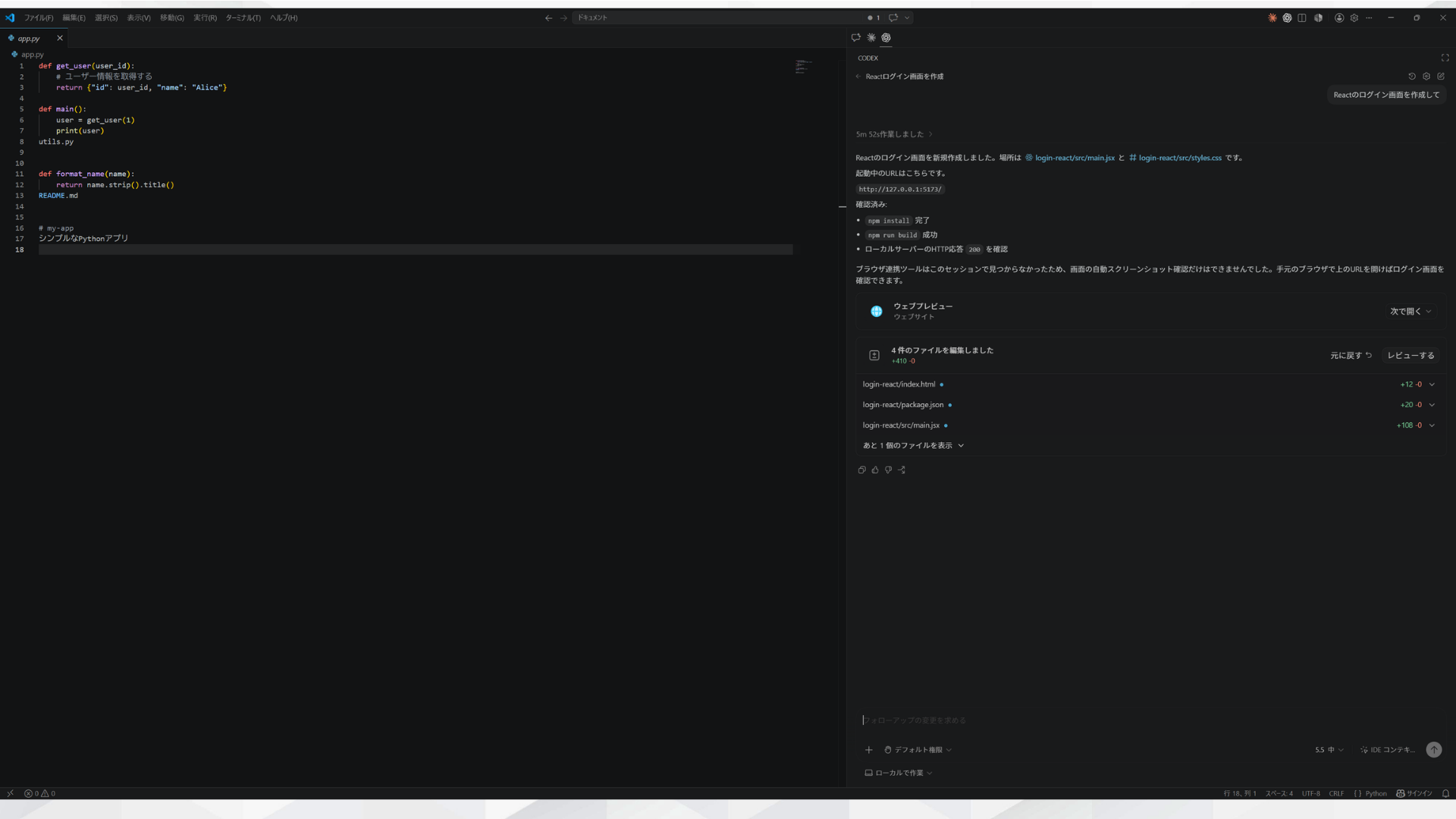This screenshot has height=819, width=1456.
Task: Select the app.py editor tab
Action: (33, 38)
